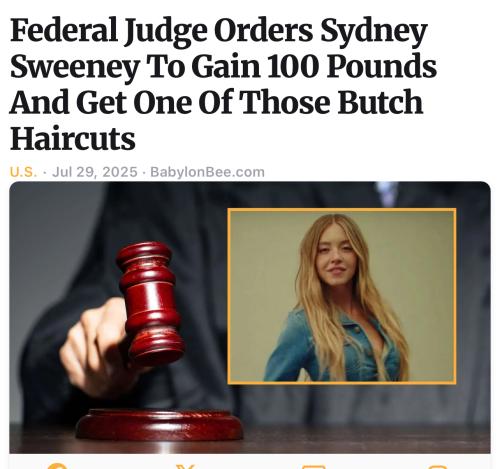Select the Jul 29, 2025 date

click(95, 172)
